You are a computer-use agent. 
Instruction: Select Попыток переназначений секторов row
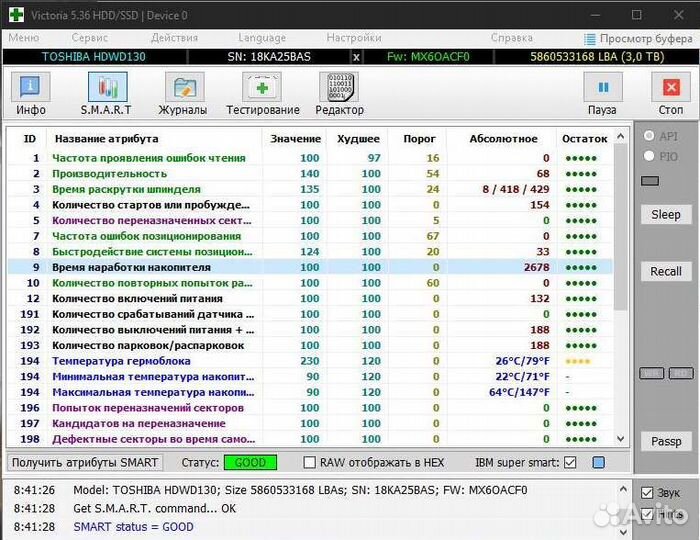[x=310, y=408]
